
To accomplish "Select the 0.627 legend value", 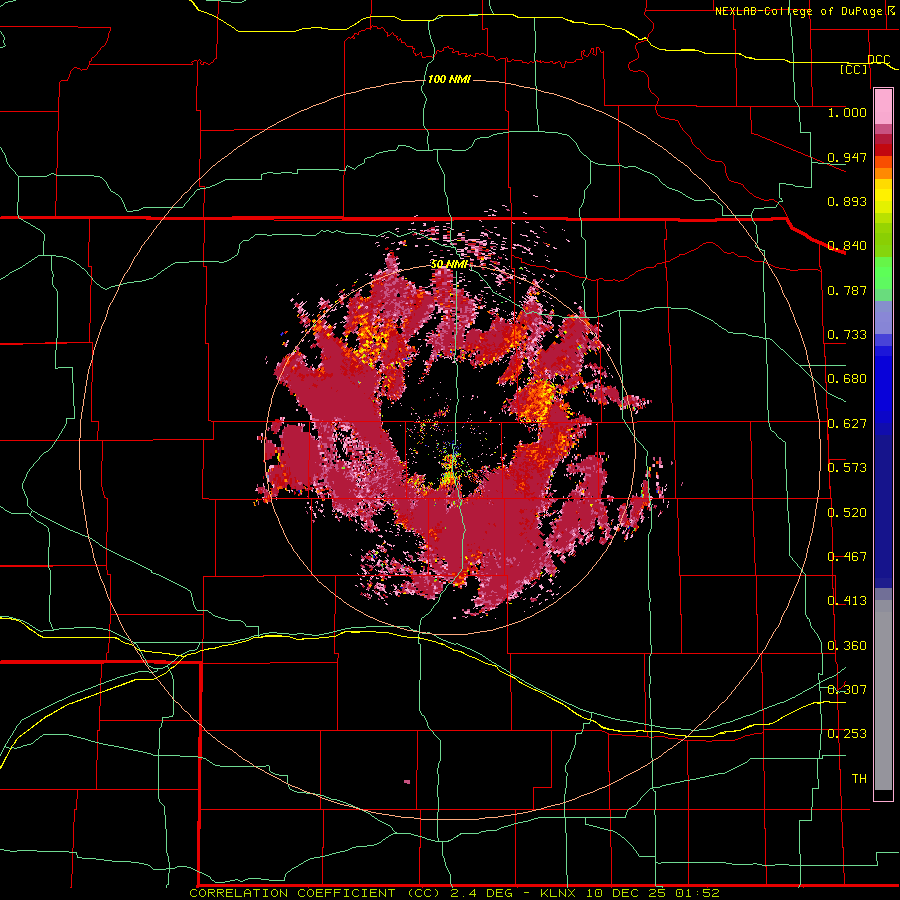I will 847,424.
